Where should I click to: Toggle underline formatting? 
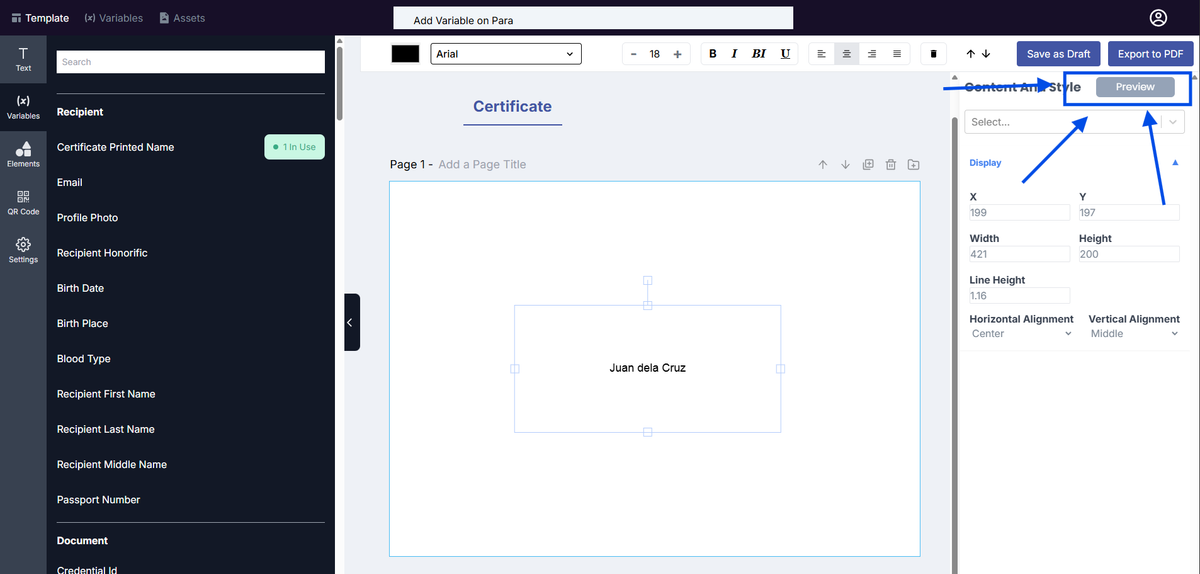click(785, 54)
